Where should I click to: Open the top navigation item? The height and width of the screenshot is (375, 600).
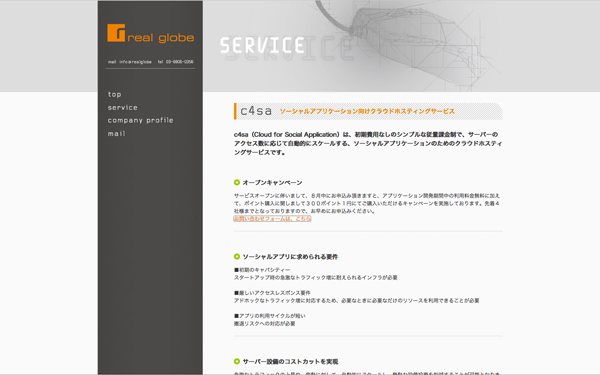[x=114, y=94]
